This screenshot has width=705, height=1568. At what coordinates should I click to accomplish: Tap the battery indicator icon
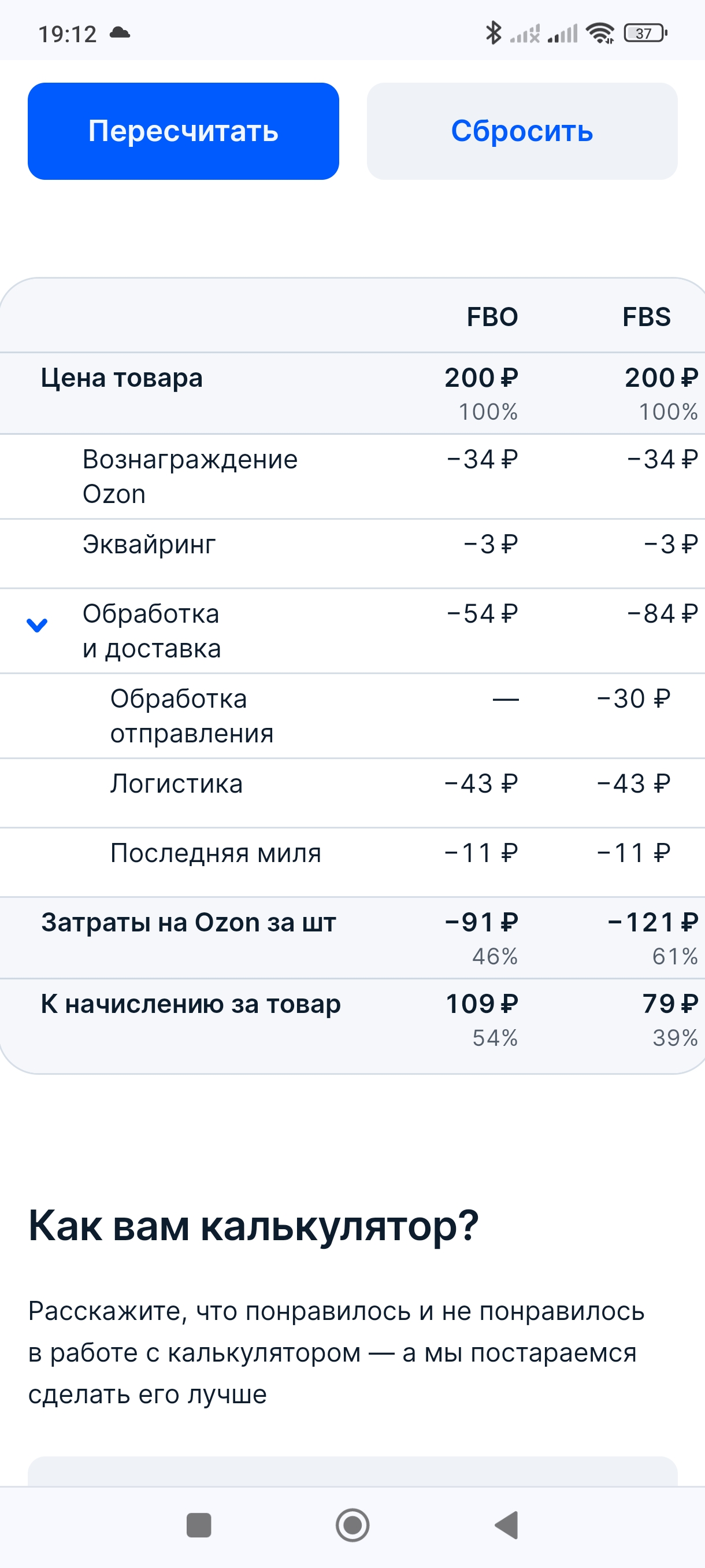coord(645,33)
